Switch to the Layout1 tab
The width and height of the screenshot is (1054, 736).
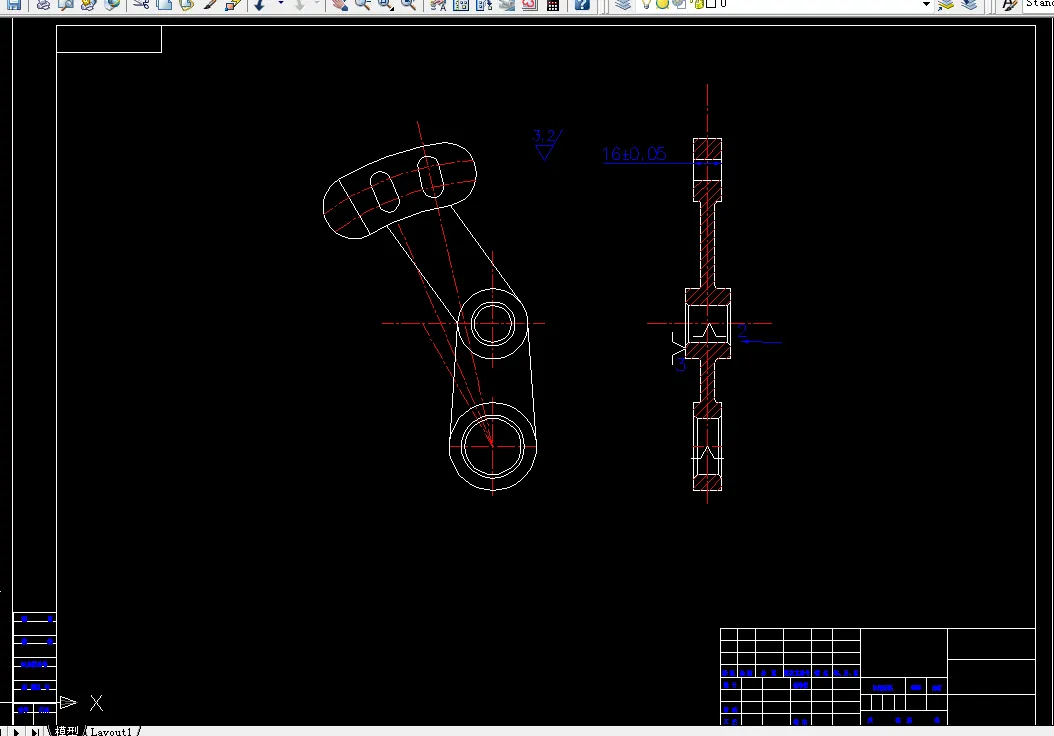111,731
